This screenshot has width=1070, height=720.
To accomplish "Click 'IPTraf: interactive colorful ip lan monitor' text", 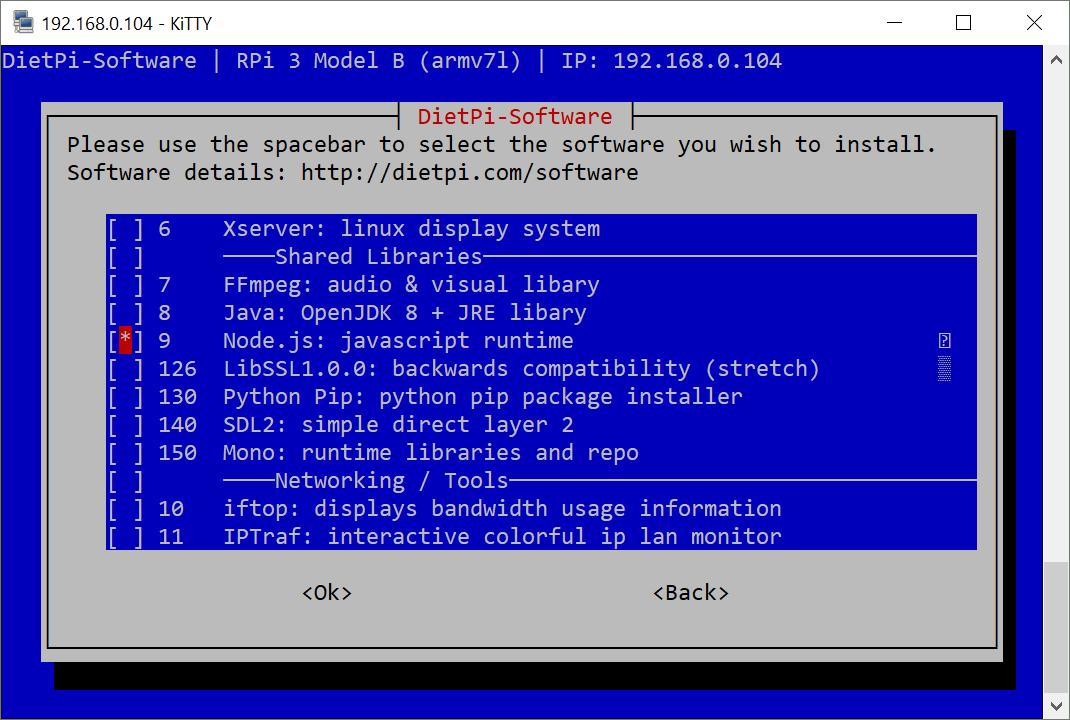I will point(502,536).
